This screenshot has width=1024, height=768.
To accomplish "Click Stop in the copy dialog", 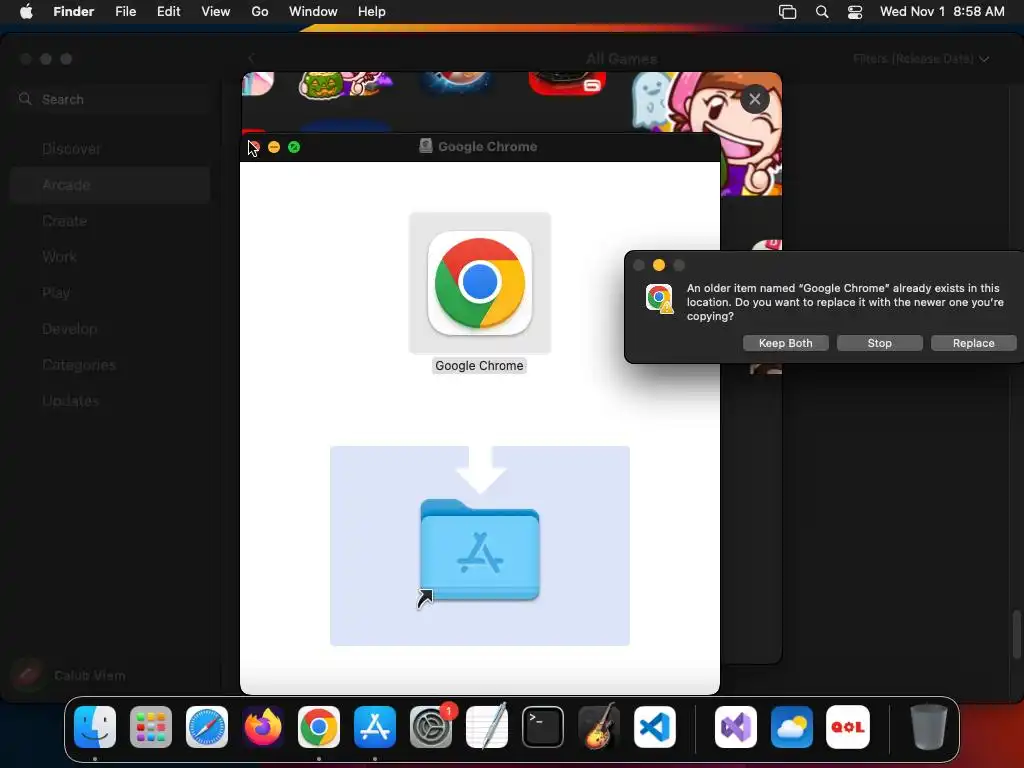I will pyautogui.click(x=880, y=343).
